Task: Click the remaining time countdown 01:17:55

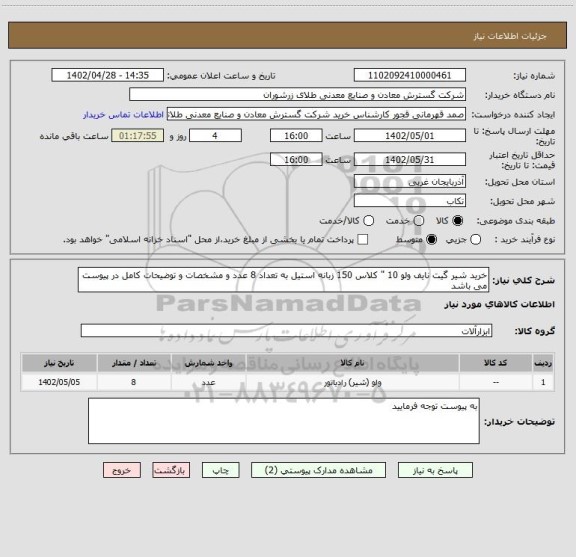Action: (x=138, y=136)
